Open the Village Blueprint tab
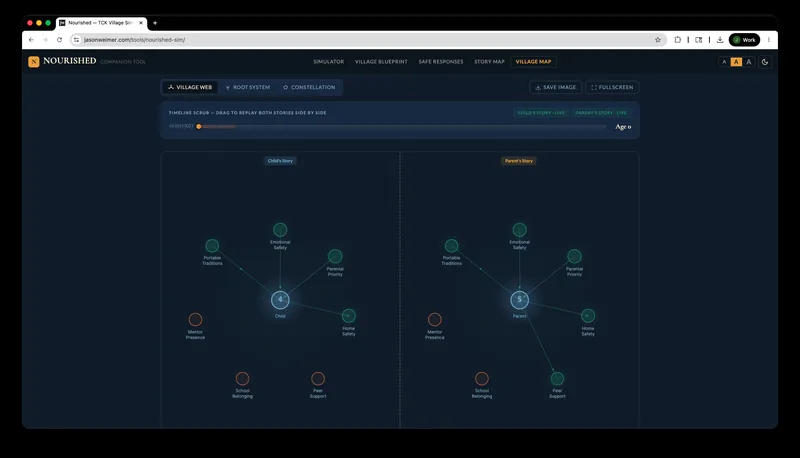The height and width of the screenshot is (458, 800). pos(381,62)
